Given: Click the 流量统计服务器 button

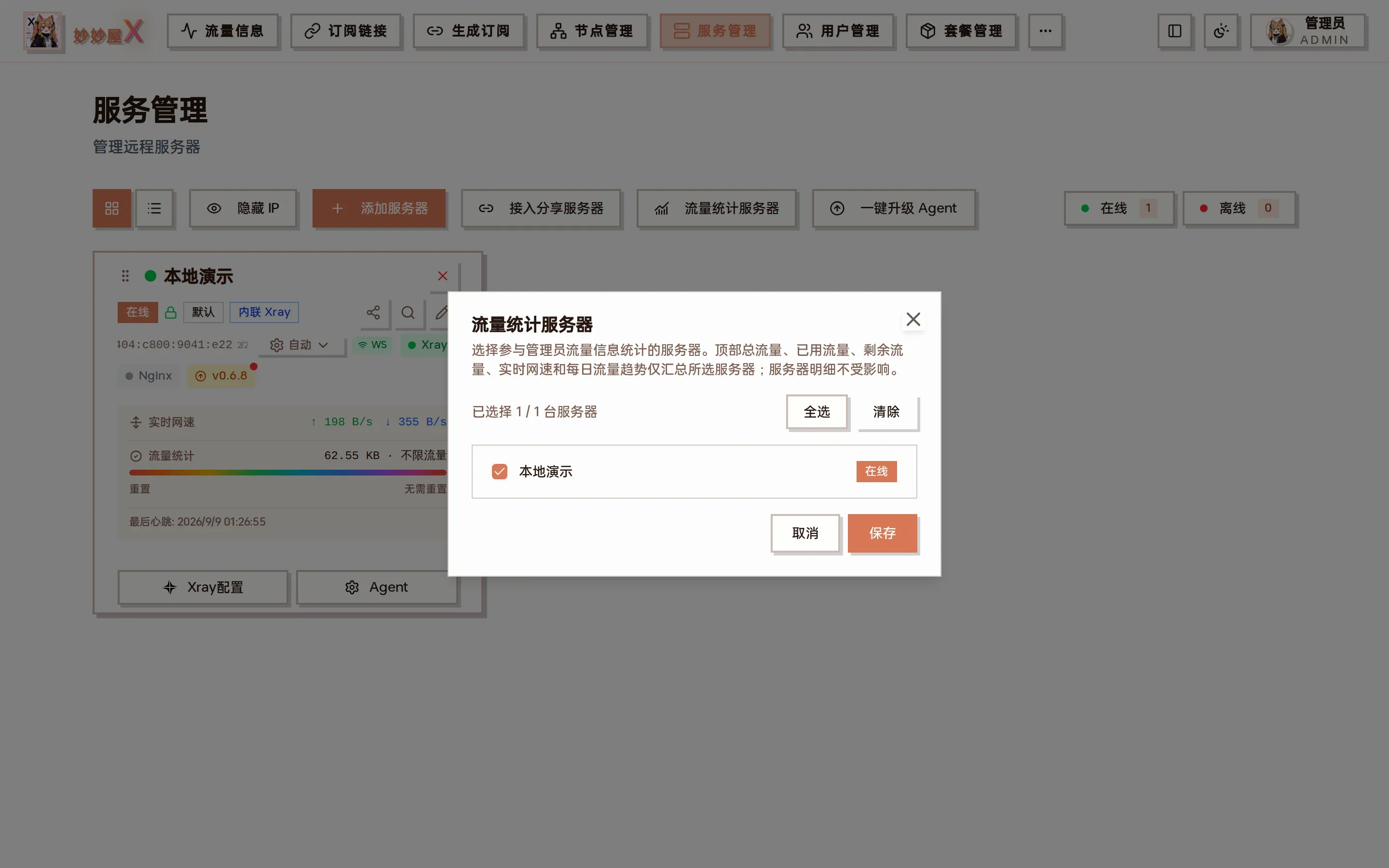Looking at the screenshot, I should coord(716,208).
